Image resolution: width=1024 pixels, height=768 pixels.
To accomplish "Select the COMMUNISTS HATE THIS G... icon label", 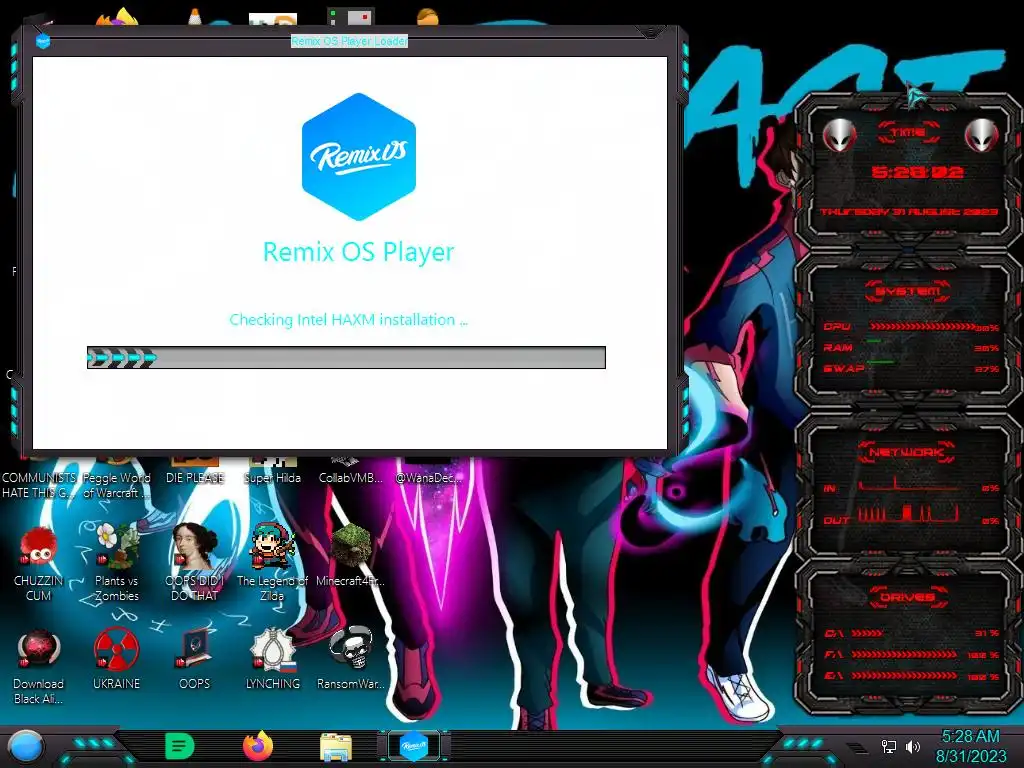I will [39, 485].
